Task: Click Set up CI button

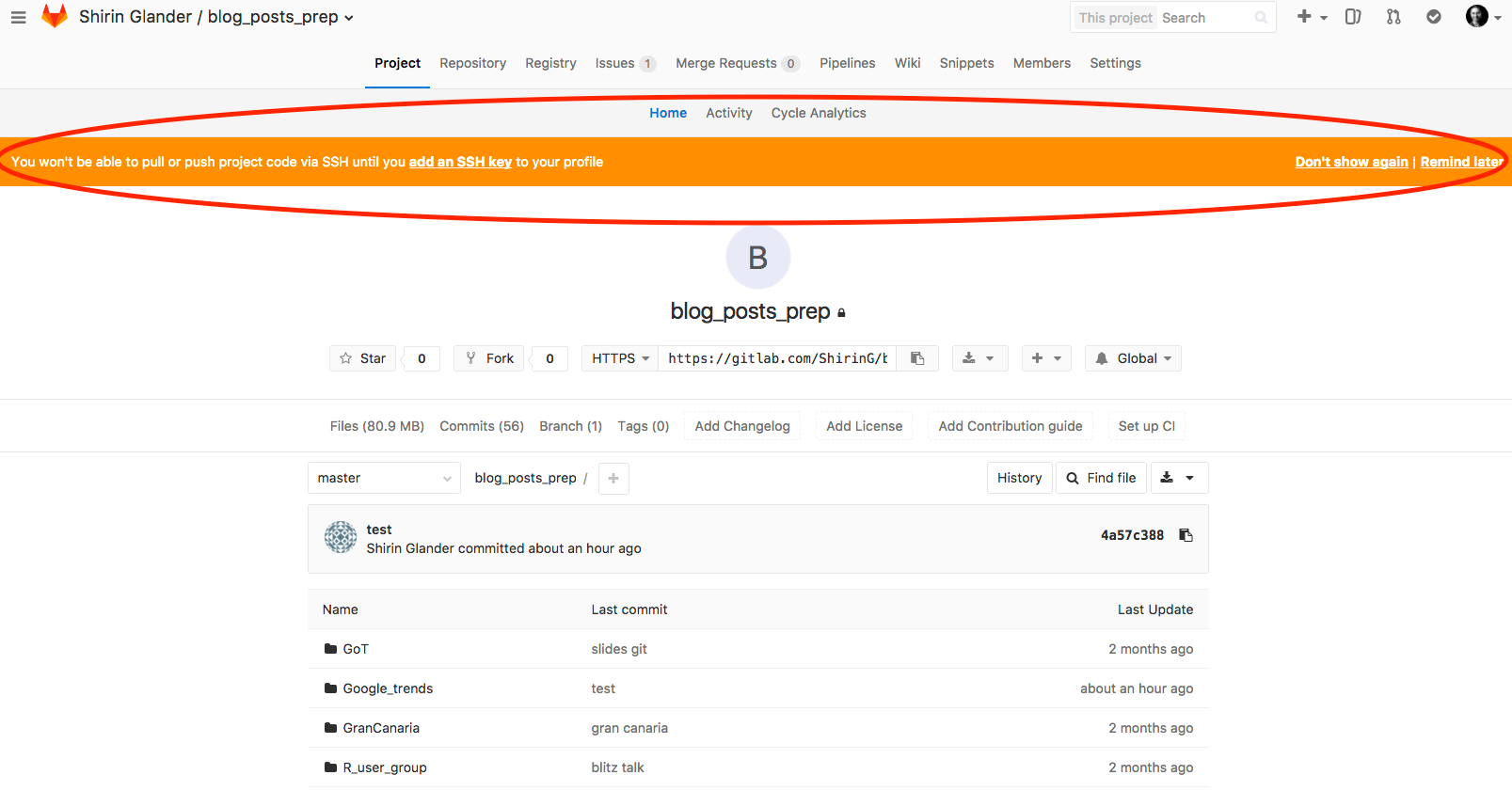Action: 1146,426
